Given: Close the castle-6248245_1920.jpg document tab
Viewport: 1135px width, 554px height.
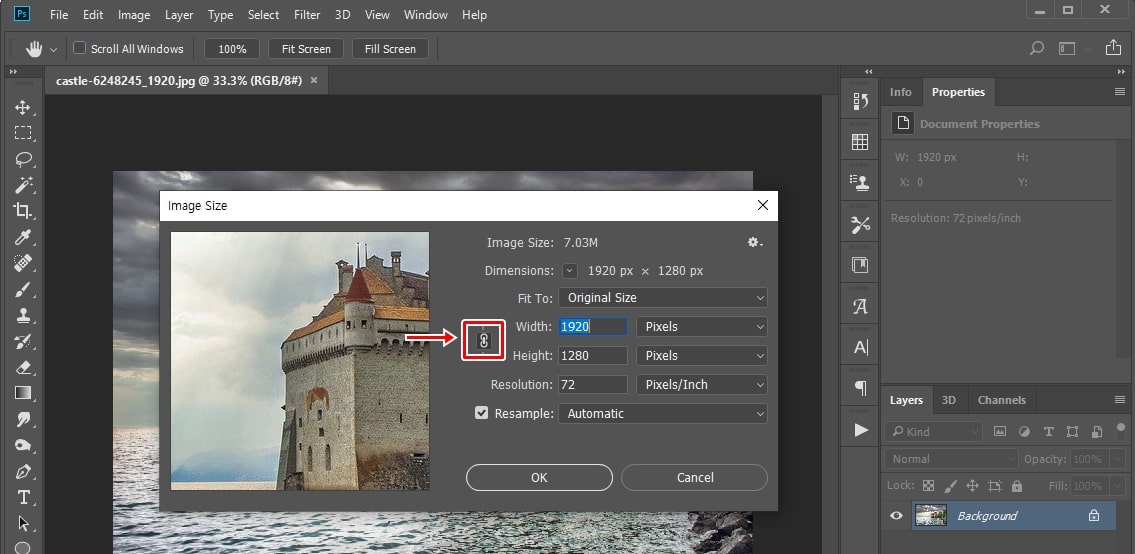Looking at the screenshot, I should [313, 80].
